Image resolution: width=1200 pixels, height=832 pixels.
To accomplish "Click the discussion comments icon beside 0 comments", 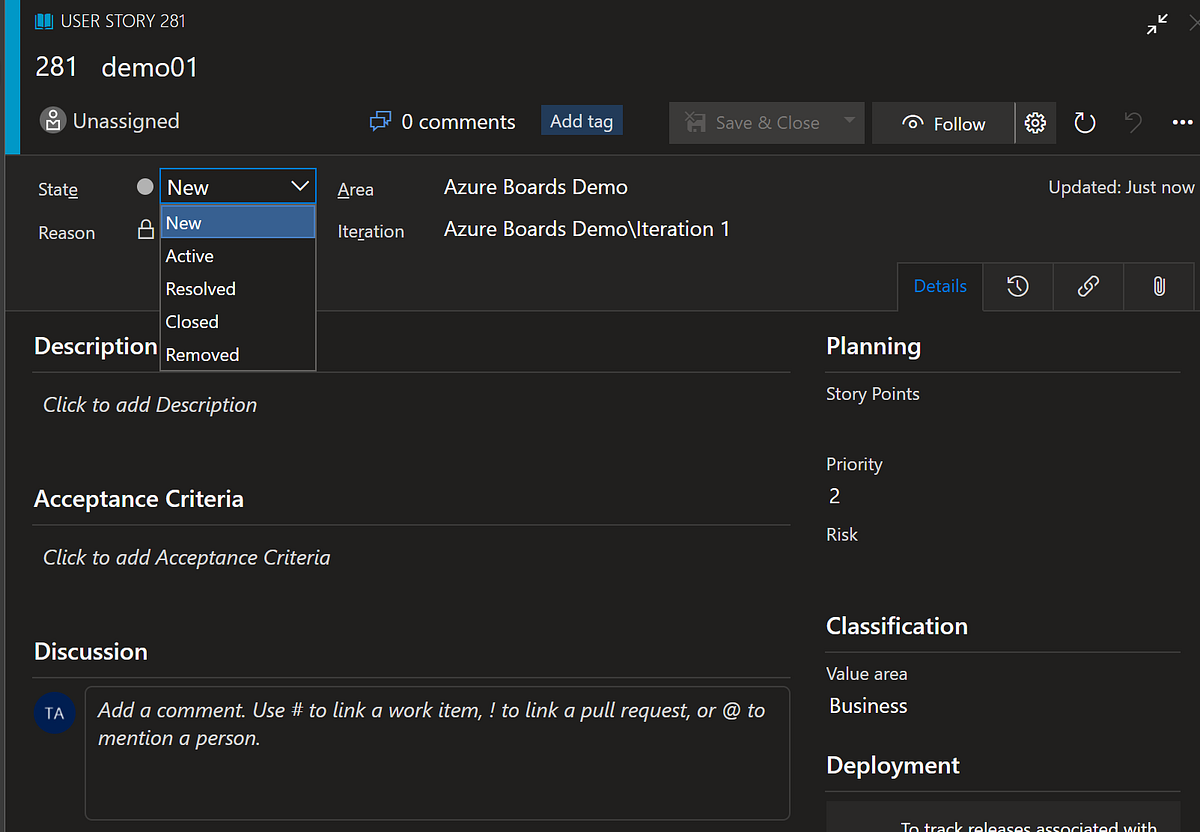I will point(380,120).
